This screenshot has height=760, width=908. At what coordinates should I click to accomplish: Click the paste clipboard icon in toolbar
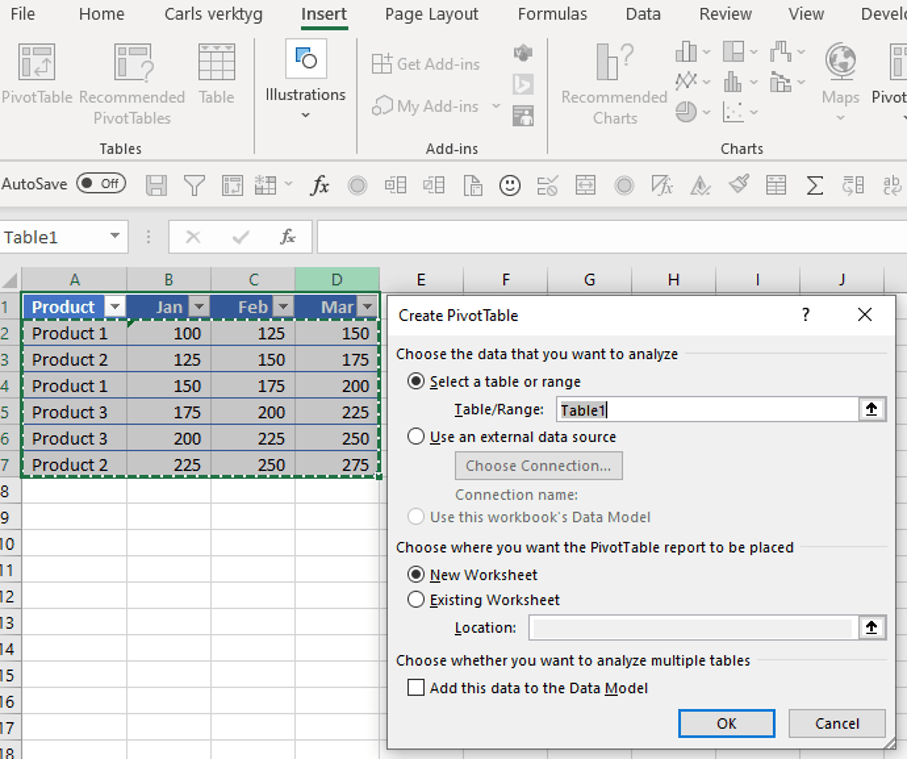473,185
